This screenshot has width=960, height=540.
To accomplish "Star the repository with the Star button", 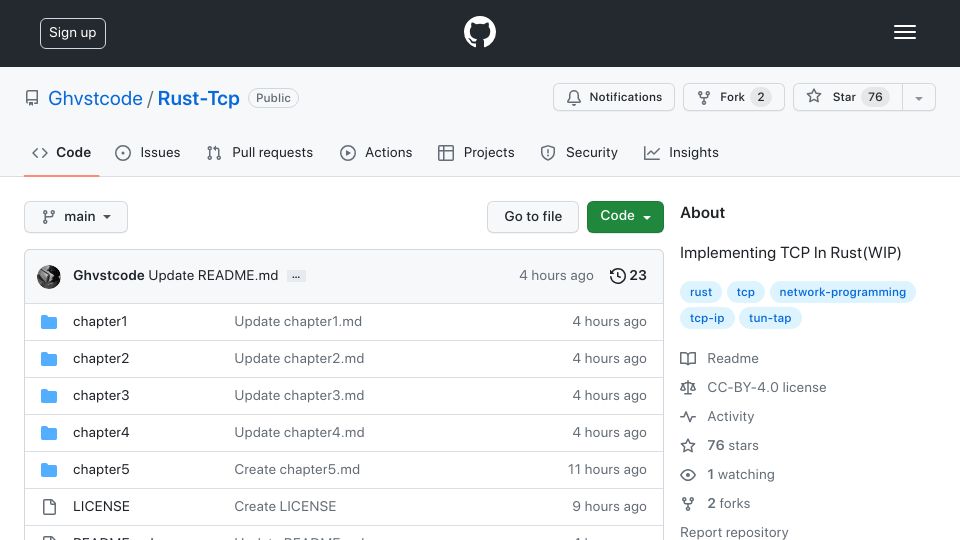I will tap(847, 97).
